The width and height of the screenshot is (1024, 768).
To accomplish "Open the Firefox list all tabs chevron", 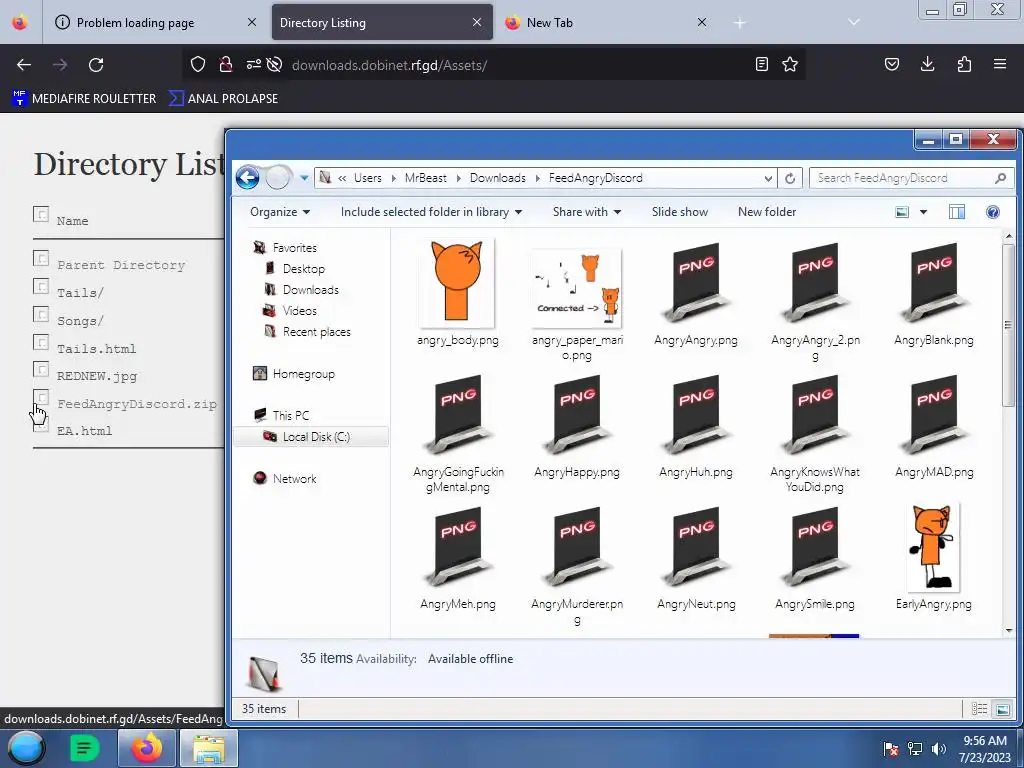I will pyautogui.click(x=854, y=22).
